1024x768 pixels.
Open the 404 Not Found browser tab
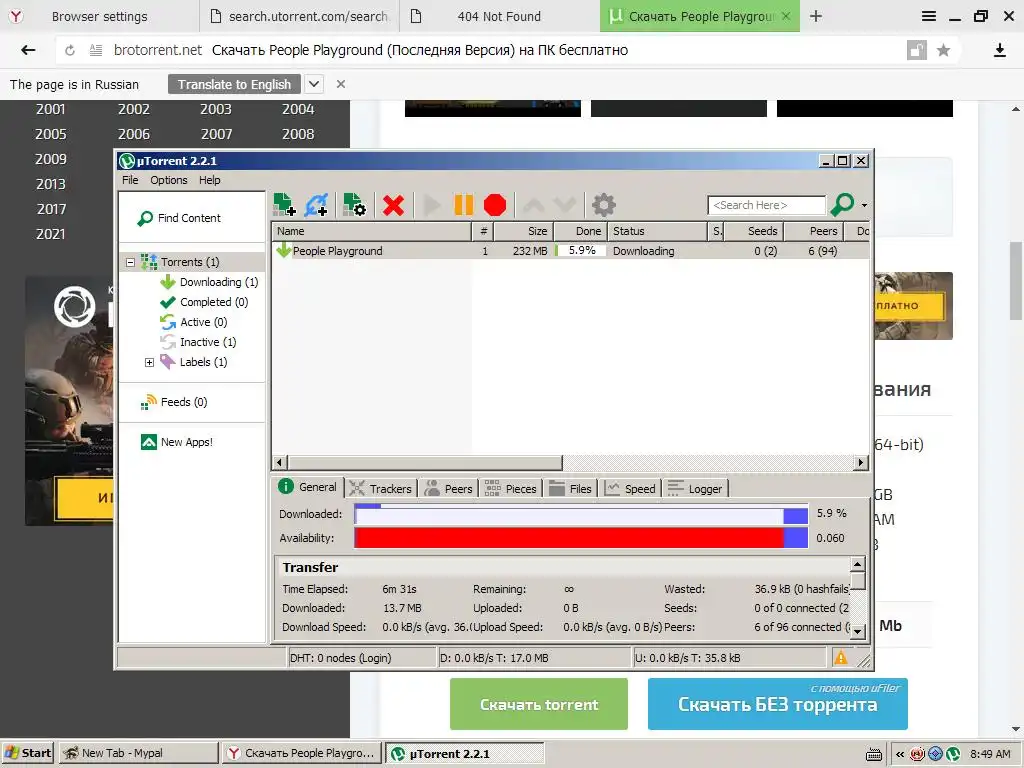pos(500,16)
